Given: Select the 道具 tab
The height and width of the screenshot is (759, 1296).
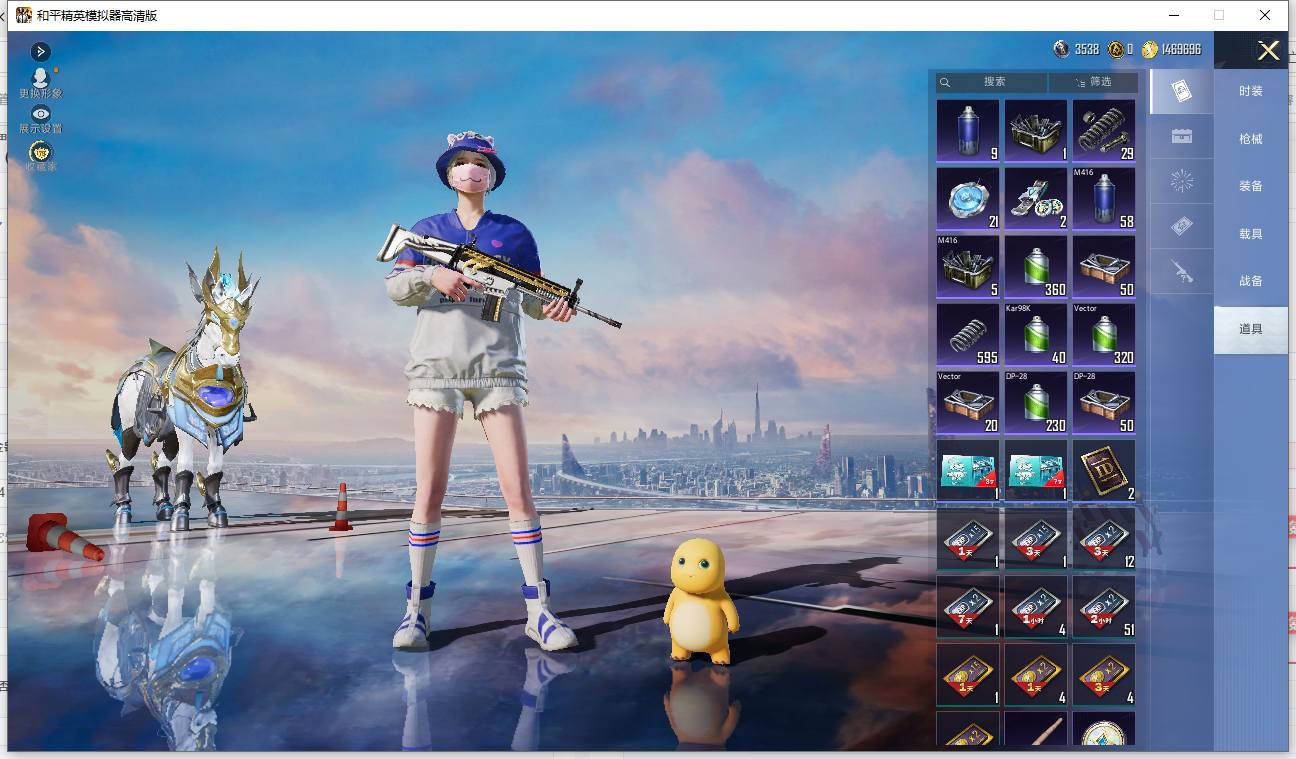Looking at the screenshot, I should click(x=1250, y=329).
